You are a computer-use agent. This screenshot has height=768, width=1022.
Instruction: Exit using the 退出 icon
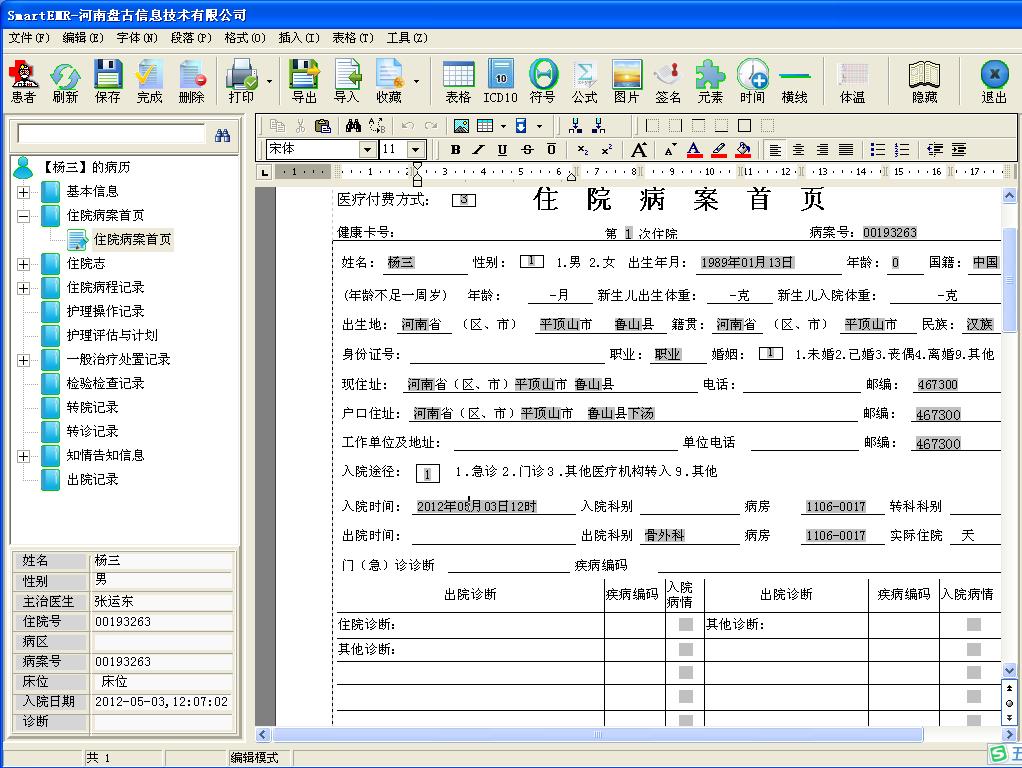[x=994, y=81]
